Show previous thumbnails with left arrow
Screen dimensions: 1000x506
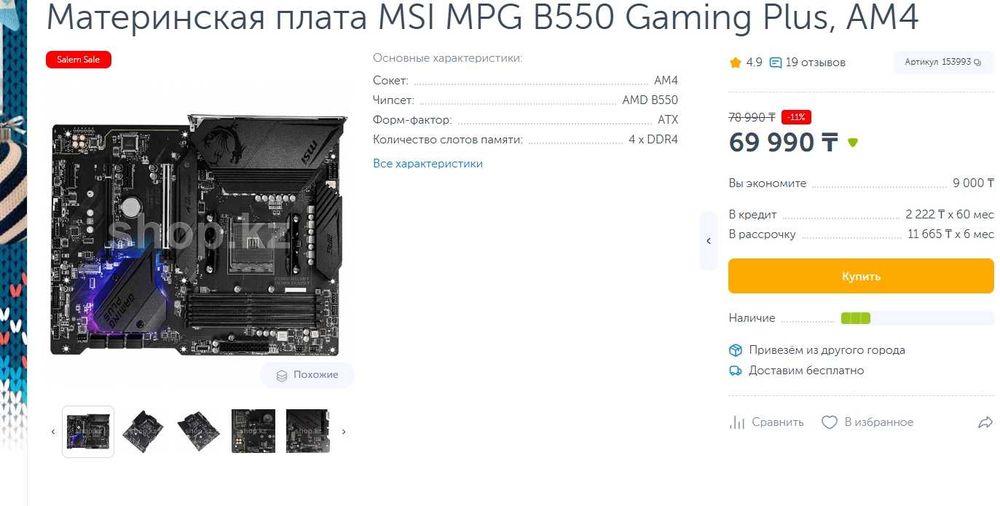coord(54,432)
